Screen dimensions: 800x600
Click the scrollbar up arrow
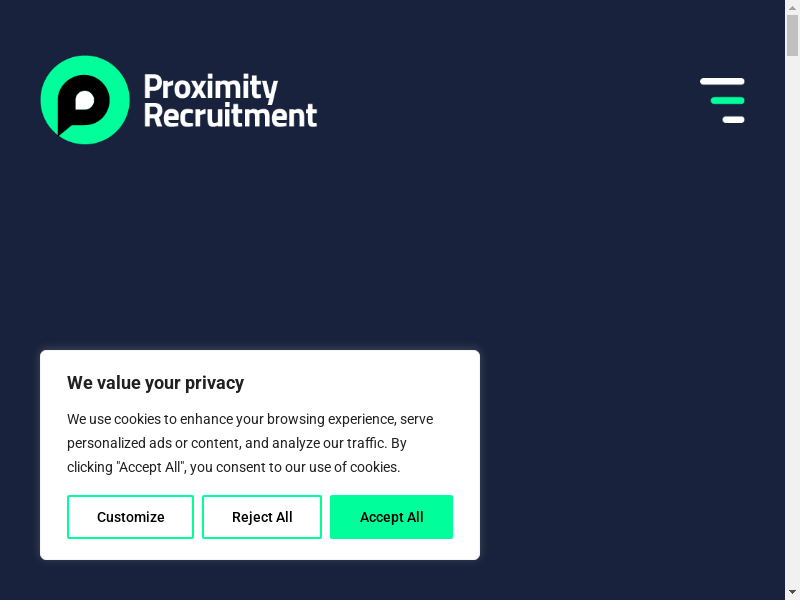click(792, 7)
